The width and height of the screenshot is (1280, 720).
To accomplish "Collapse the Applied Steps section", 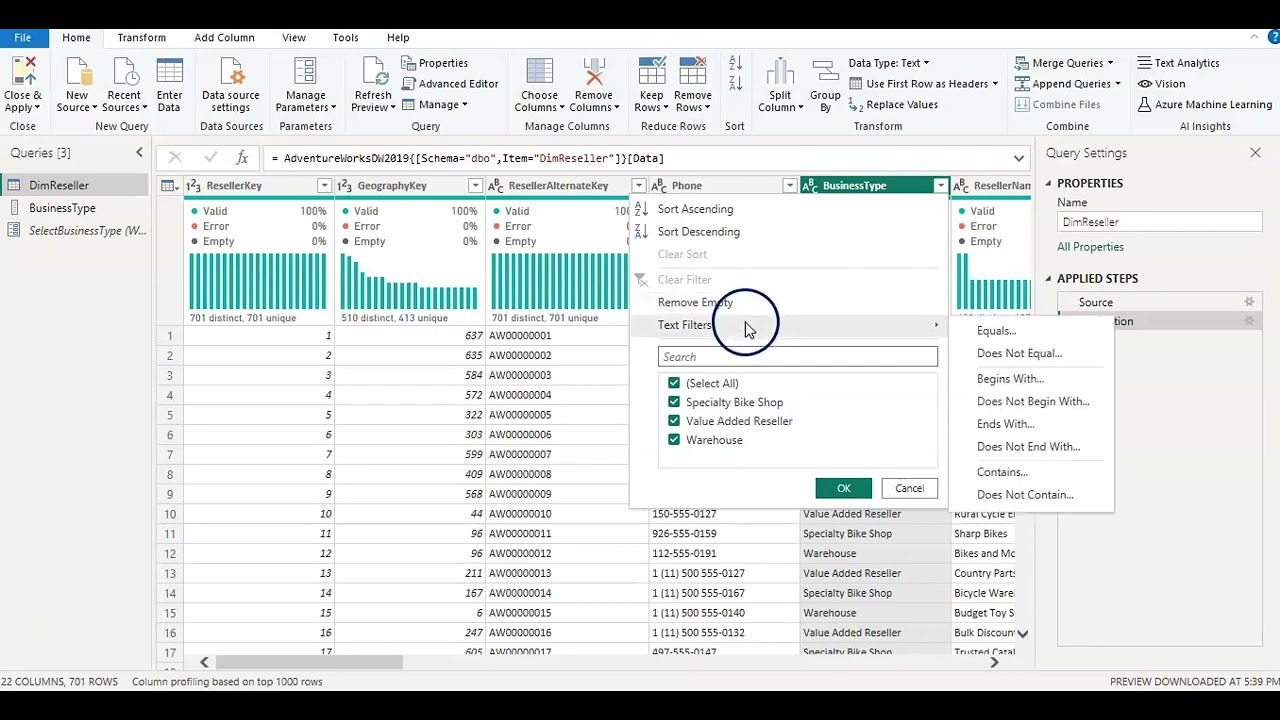I will click(1049, 279).
